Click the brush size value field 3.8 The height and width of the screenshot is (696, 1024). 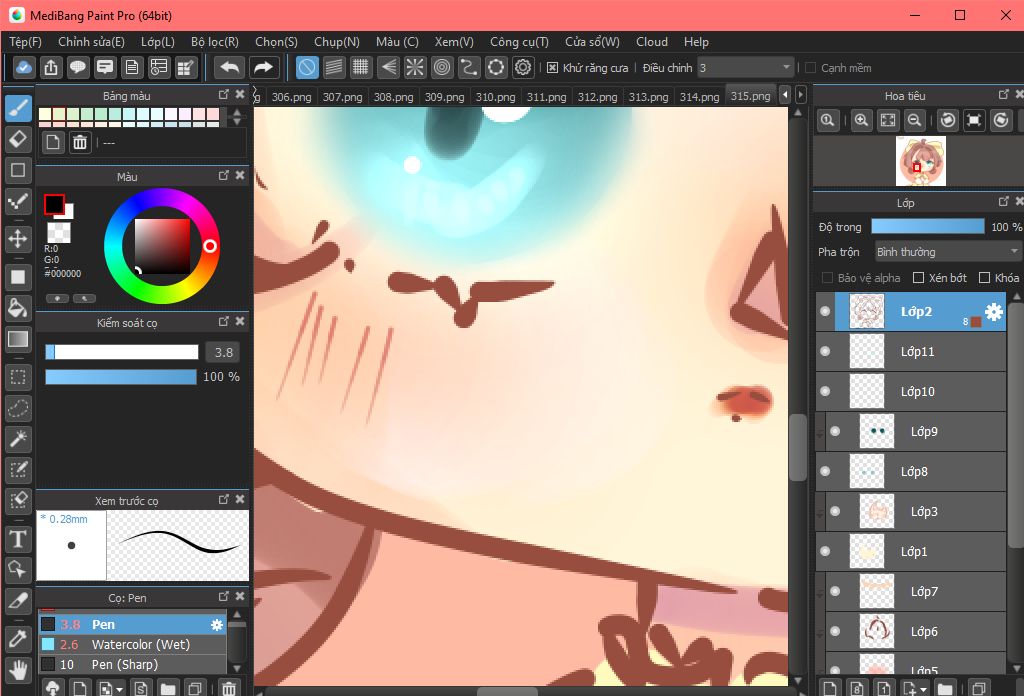[x=222, y=353]
